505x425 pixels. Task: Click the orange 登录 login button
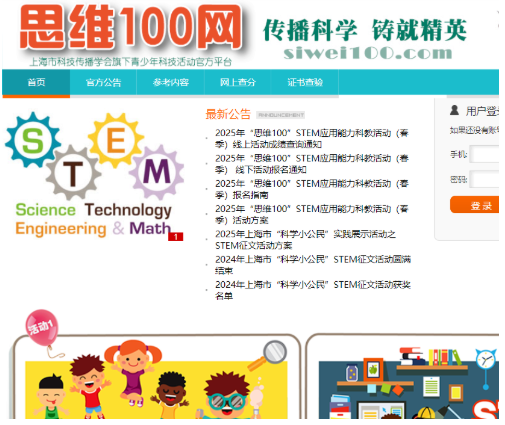(x=474, y=205)
